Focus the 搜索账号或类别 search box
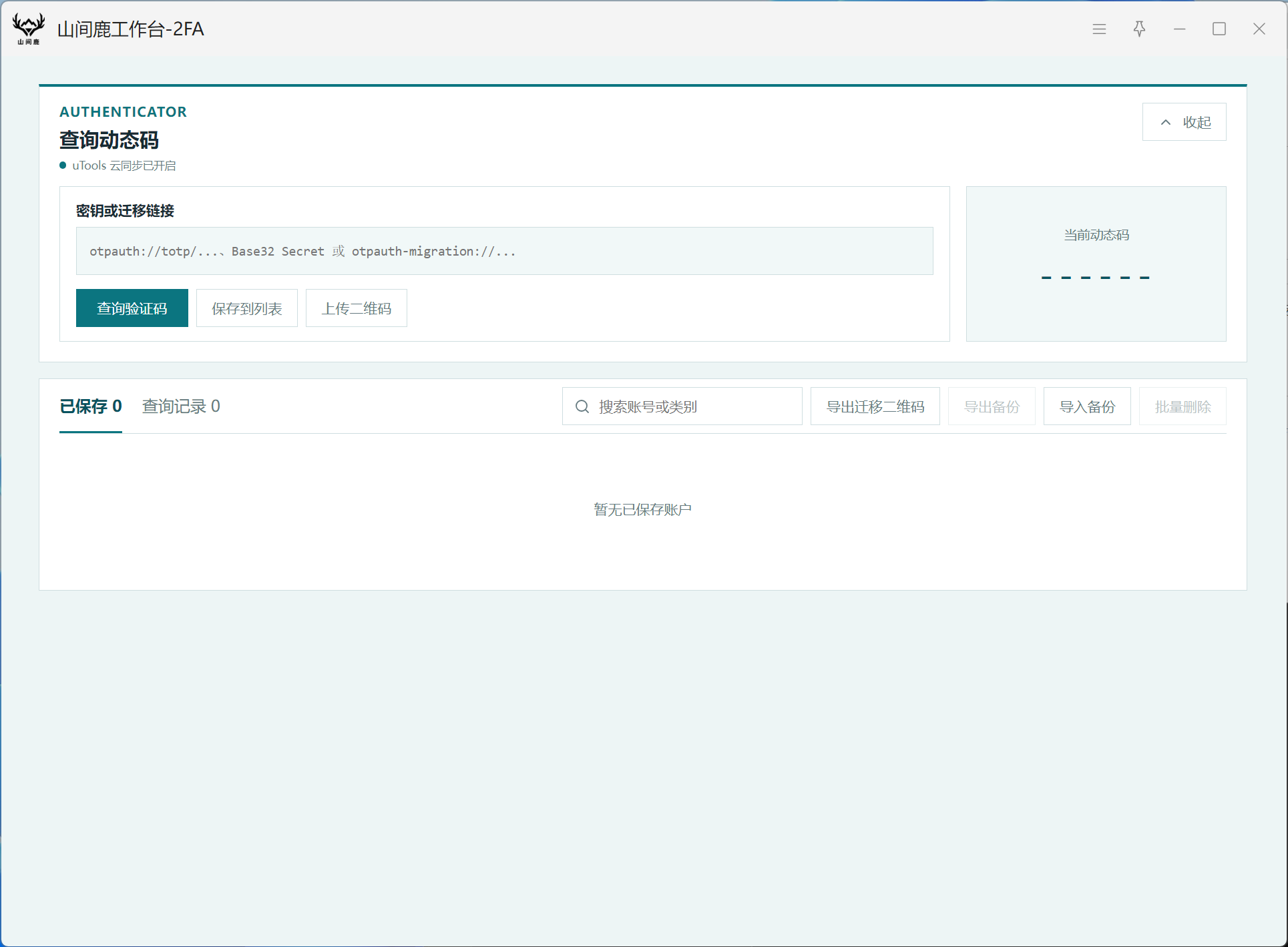The height and width of the screenshot is (947, 1288). coord(682,406)
